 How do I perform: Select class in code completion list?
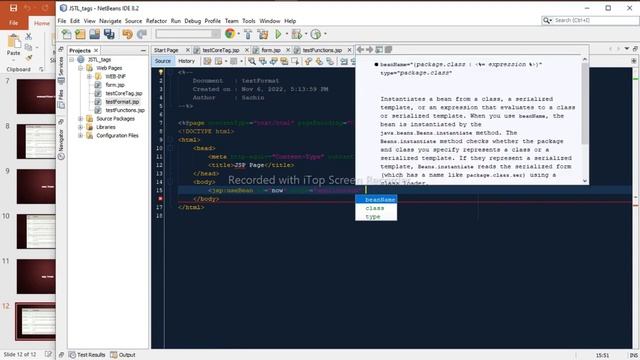(376, 208)
